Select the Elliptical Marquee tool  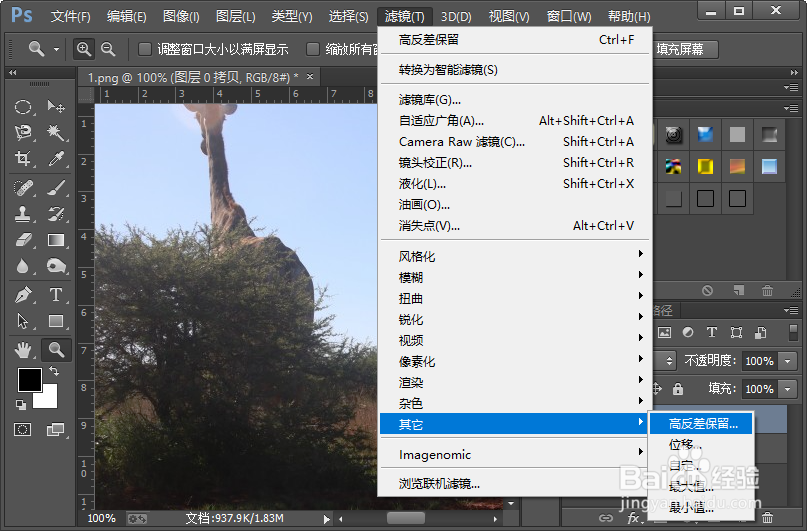pos(23,107)
